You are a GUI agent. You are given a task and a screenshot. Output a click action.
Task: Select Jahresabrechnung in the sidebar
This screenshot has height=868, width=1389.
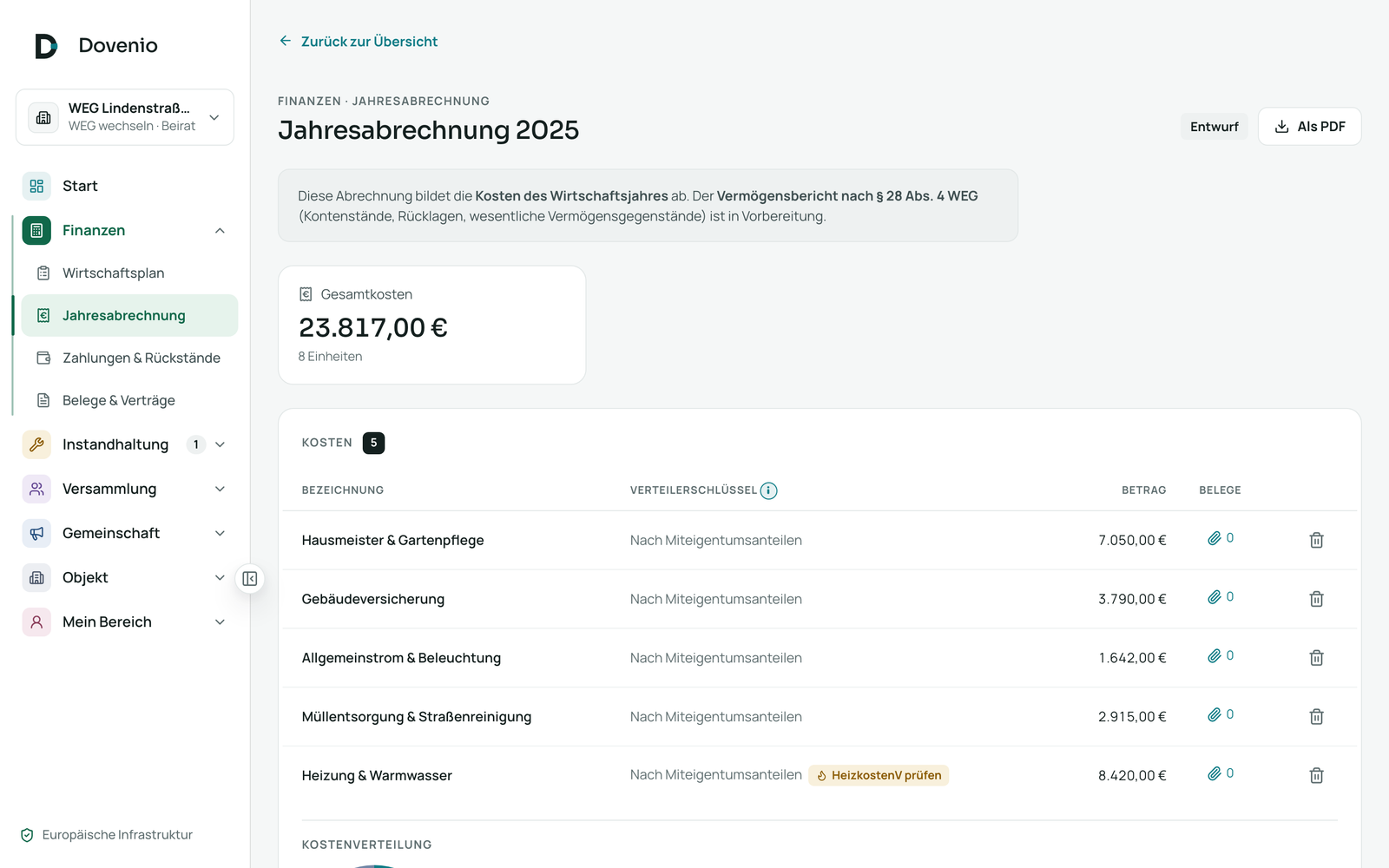[129, 315]
